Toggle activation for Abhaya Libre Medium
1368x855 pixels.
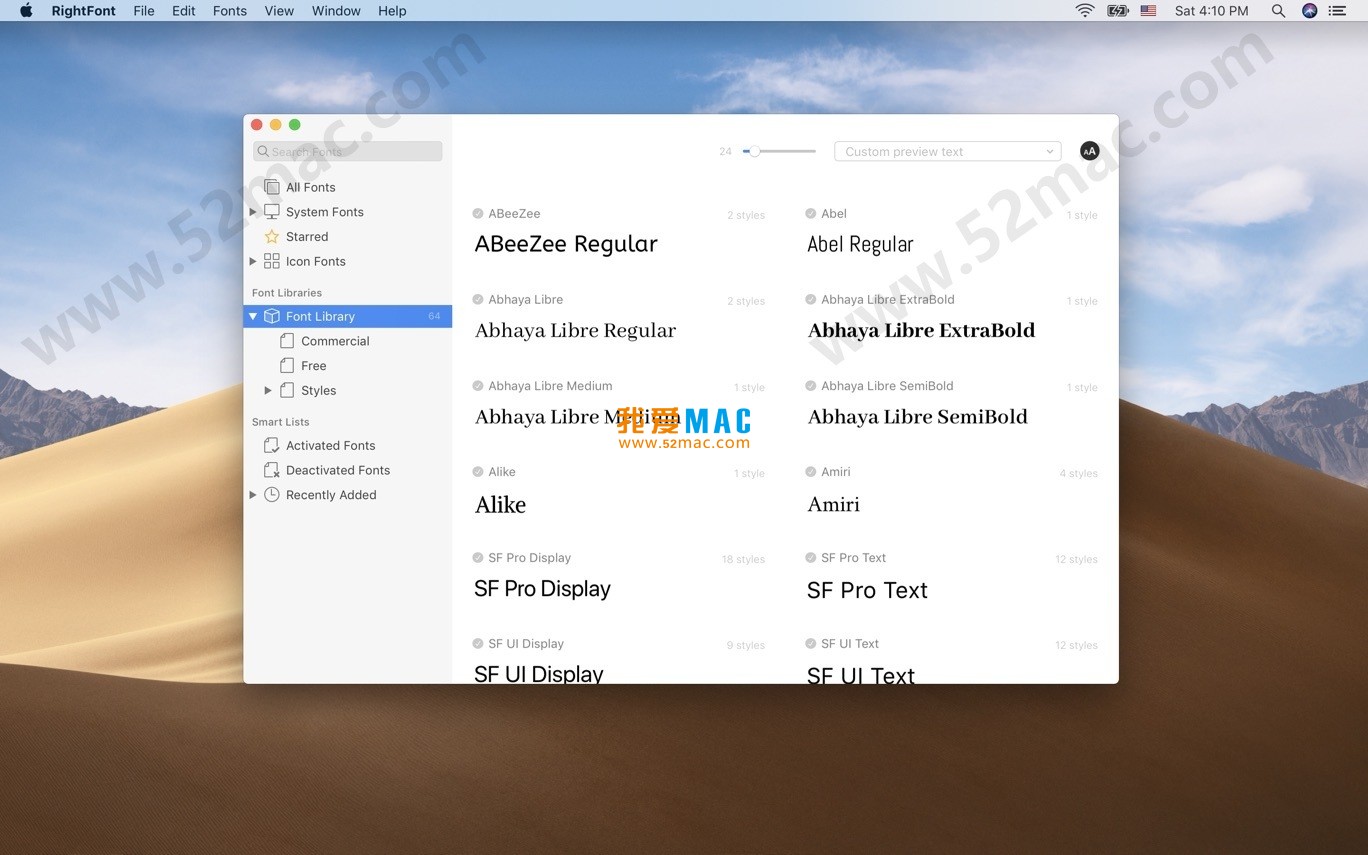tap(478, 385)
